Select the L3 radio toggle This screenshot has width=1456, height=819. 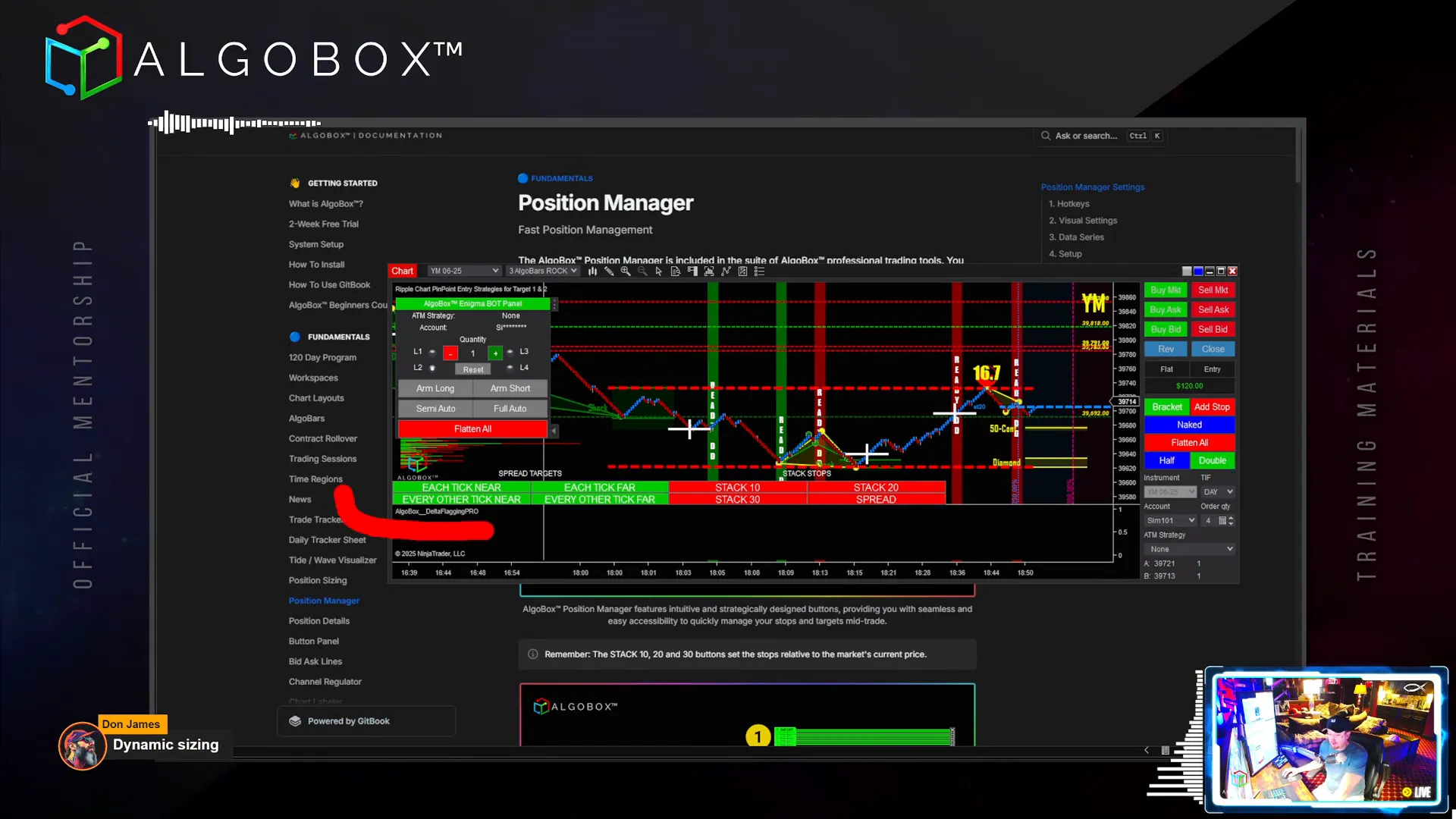tap(510, 352)
